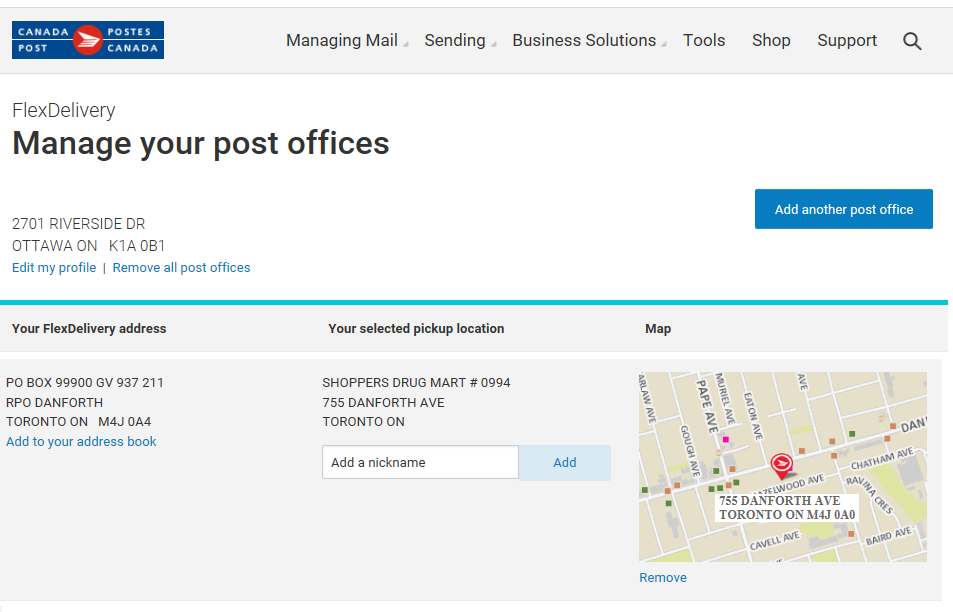953x612 pixels.
Task: Select the RPO DANFORTH text line
Action: pos(54,402)
